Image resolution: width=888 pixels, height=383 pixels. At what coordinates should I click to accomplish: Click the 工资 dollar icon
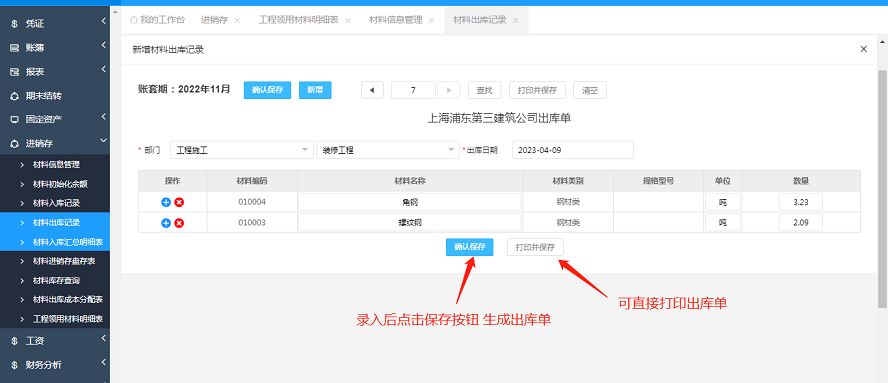[x=14, y=341]
